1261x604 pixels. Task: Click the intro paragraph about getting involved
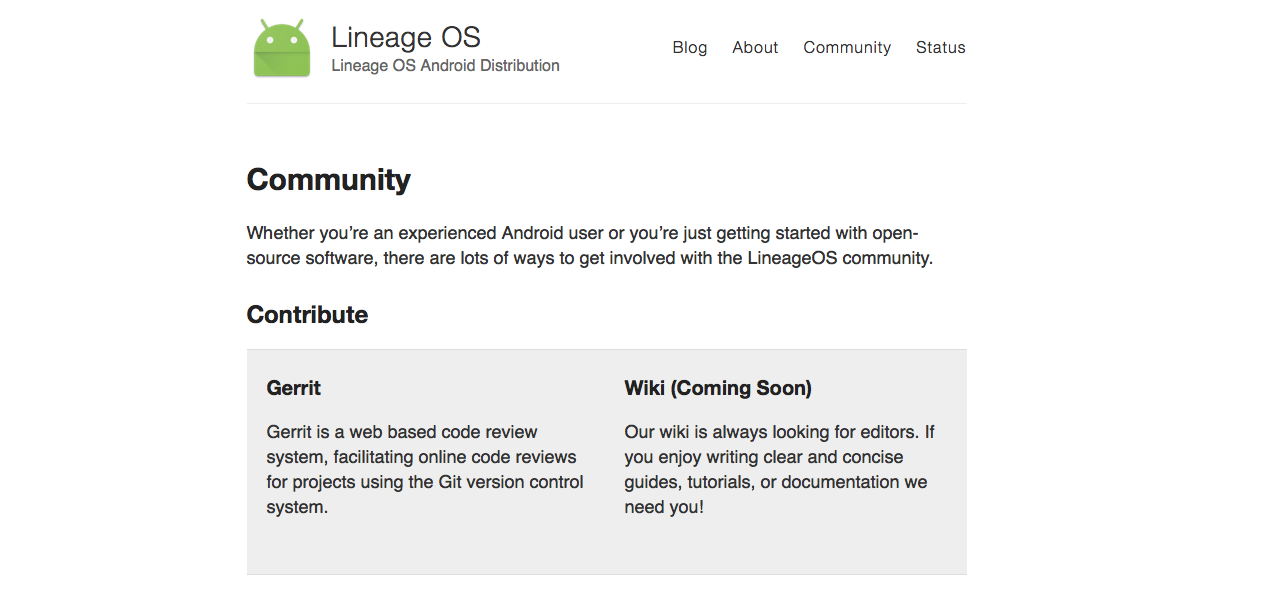(x=590, y=245)
